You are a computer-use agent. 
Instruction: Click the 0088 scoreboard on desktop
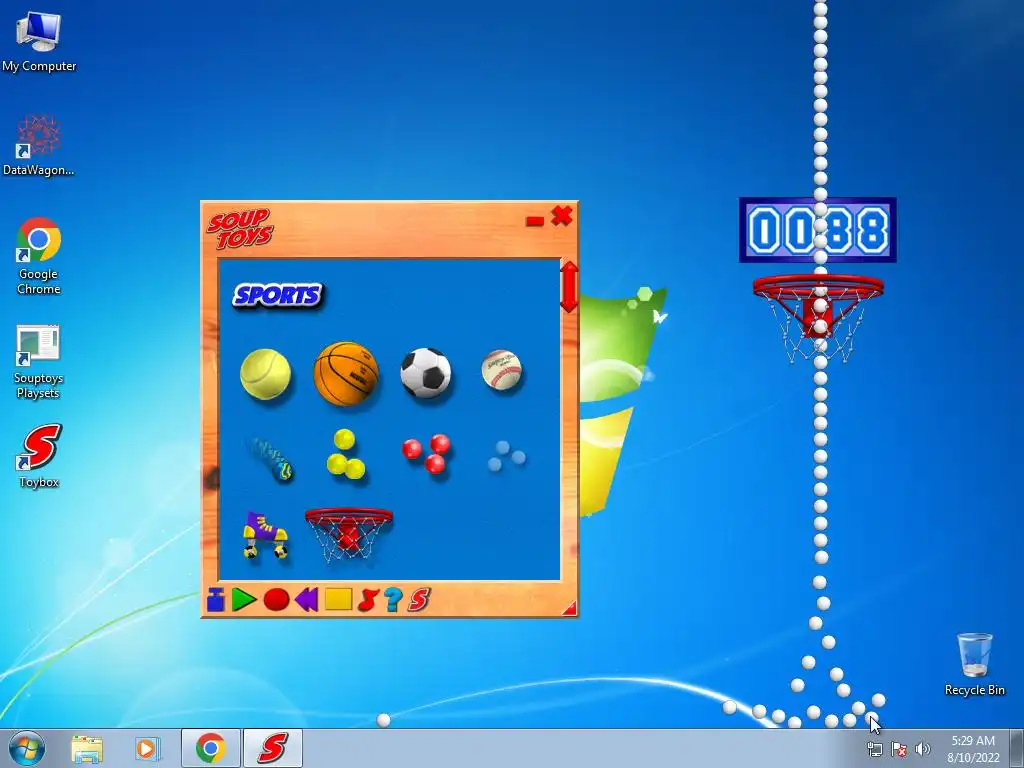pos(818,230)
